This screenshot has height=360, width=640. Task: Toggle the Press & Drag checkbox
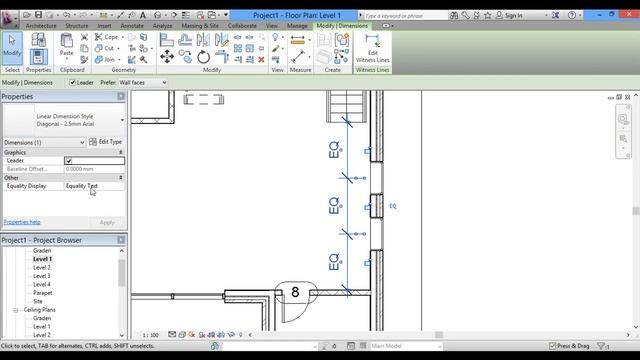[x=552, y=346]
